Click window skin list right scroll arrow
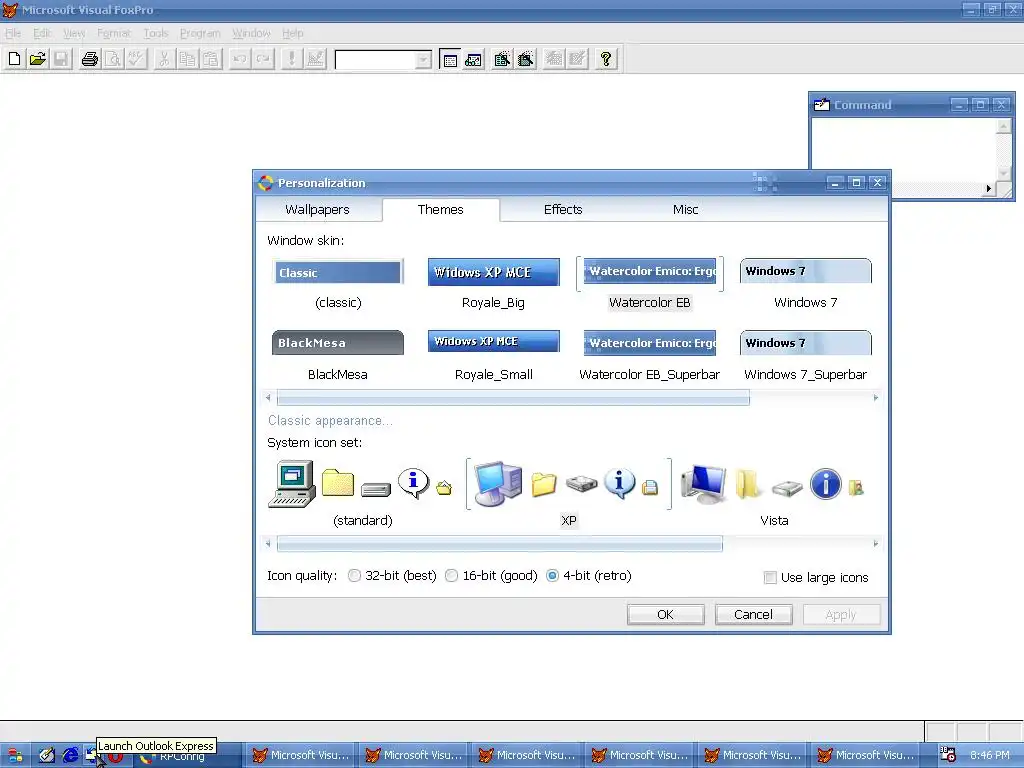1024x768 pixels. 876,397
